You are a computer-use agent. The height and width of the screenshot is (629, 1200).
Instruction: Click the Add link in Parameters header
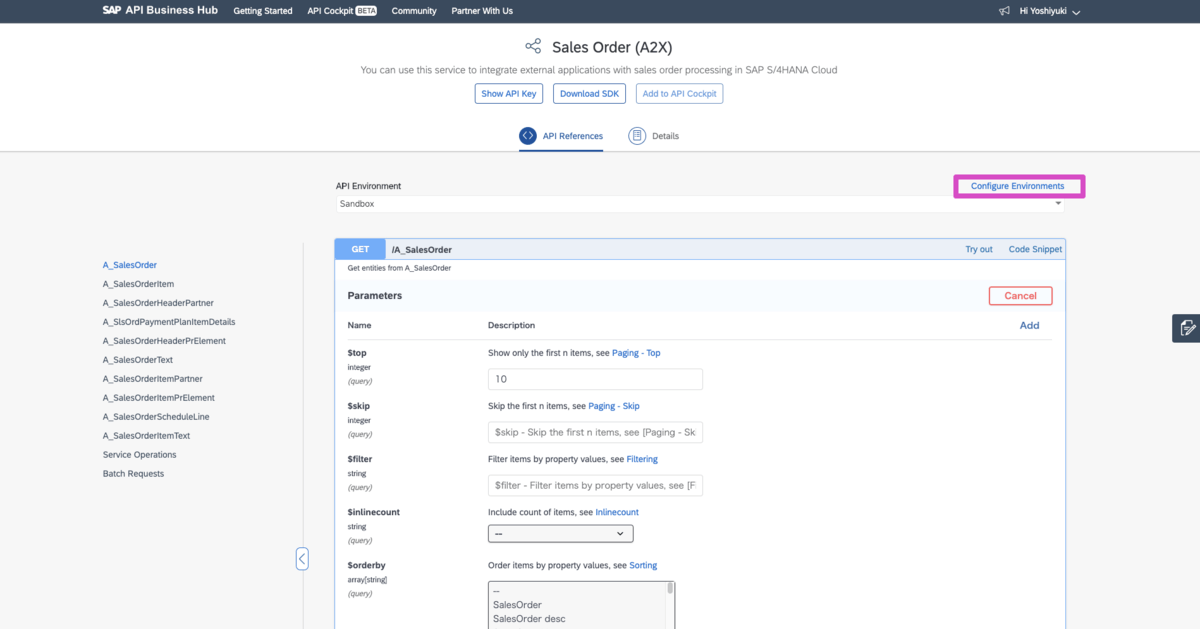click(x=1029, y=325)
